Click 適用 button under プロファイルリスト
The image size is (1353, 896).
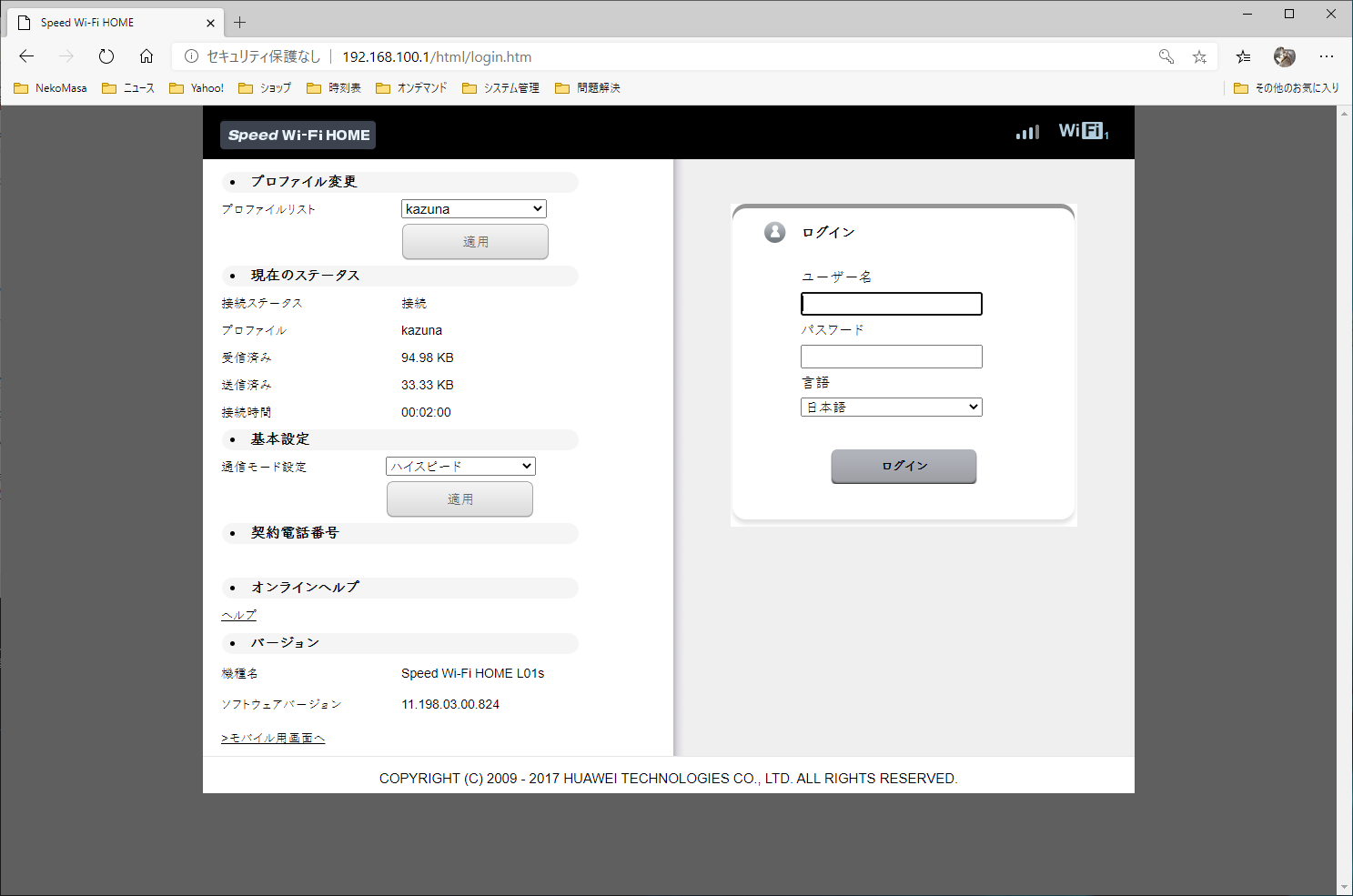coord(475,242)
